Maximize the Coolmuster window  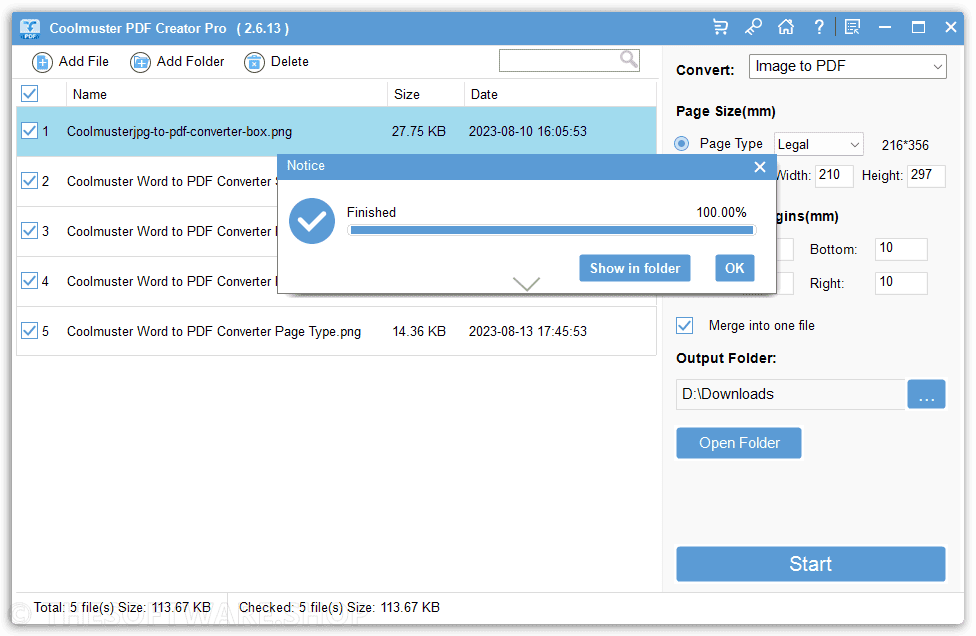(918, 27)
